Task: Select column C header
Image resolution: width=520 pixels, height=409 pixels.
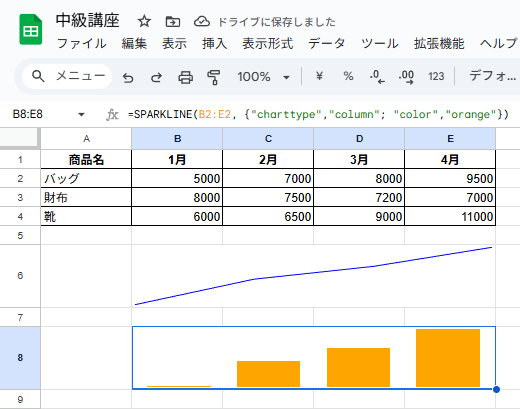Action: tap(268, 139)
